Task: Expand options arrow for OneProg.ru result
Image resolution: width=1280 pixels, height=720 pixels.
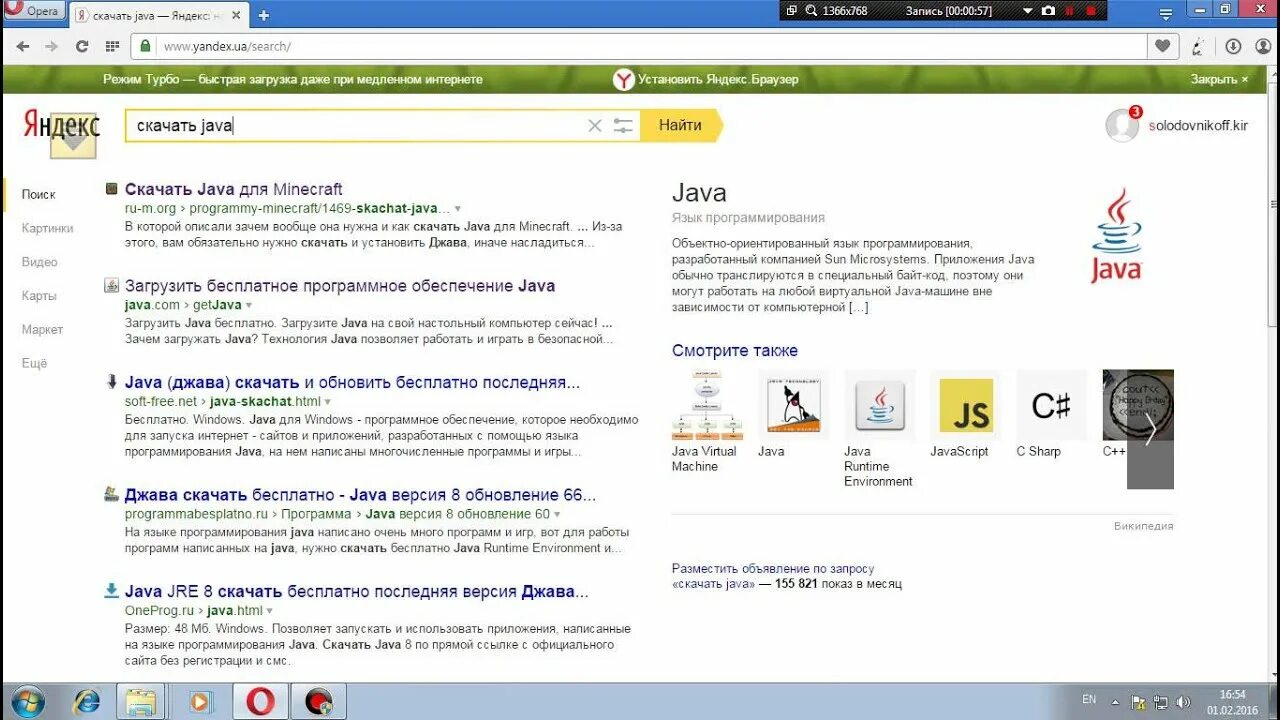Action: [270, 611]
